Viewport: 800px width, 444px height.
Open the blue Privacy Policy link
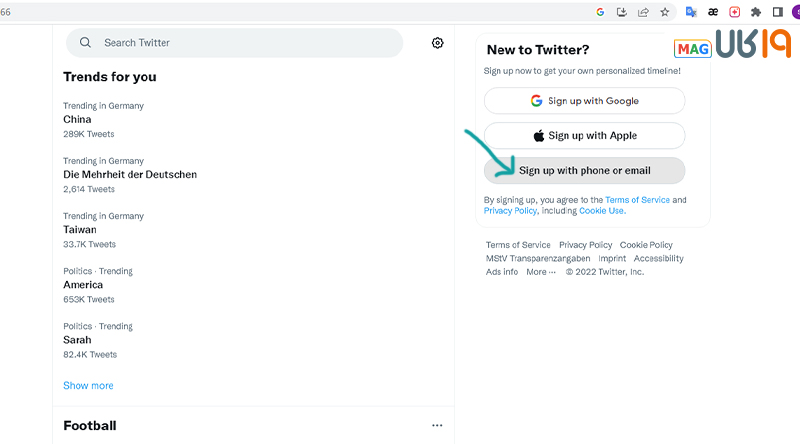510,211
